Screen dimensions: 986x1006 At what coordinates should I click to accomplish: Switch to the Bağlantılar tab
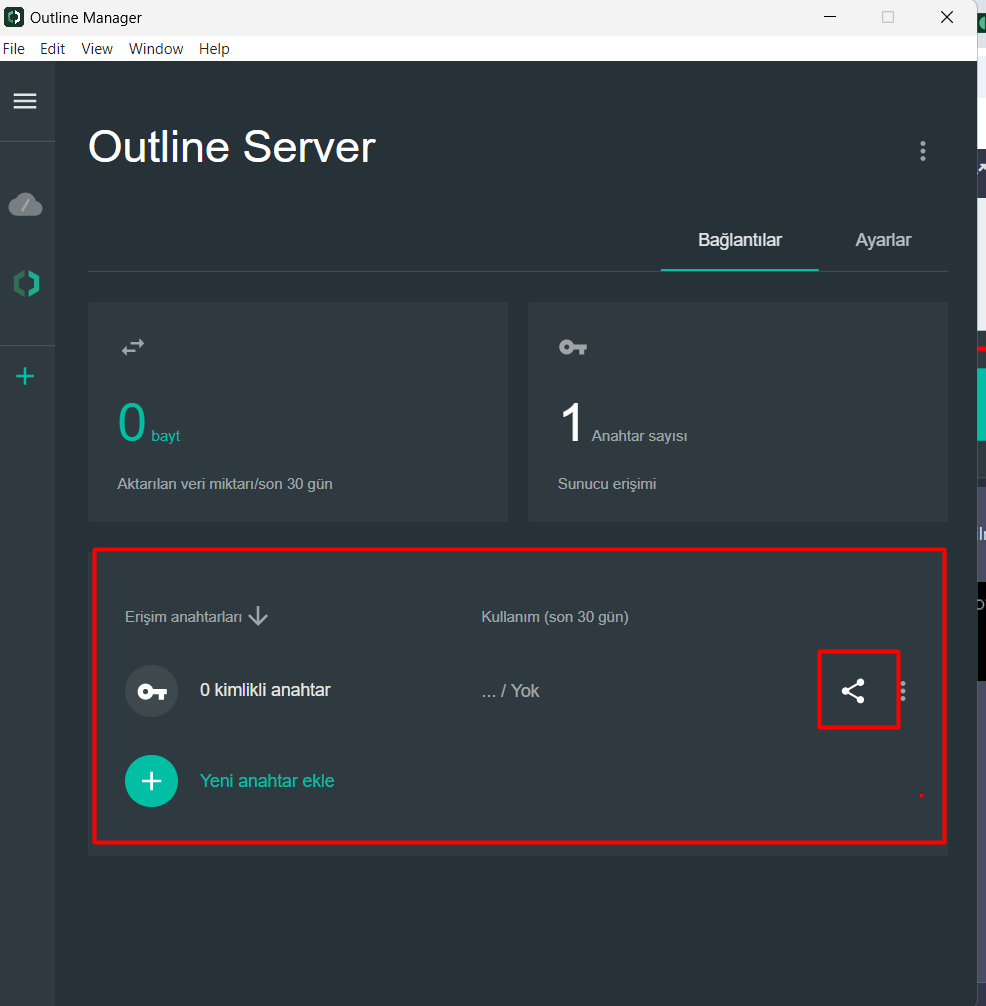739,240
